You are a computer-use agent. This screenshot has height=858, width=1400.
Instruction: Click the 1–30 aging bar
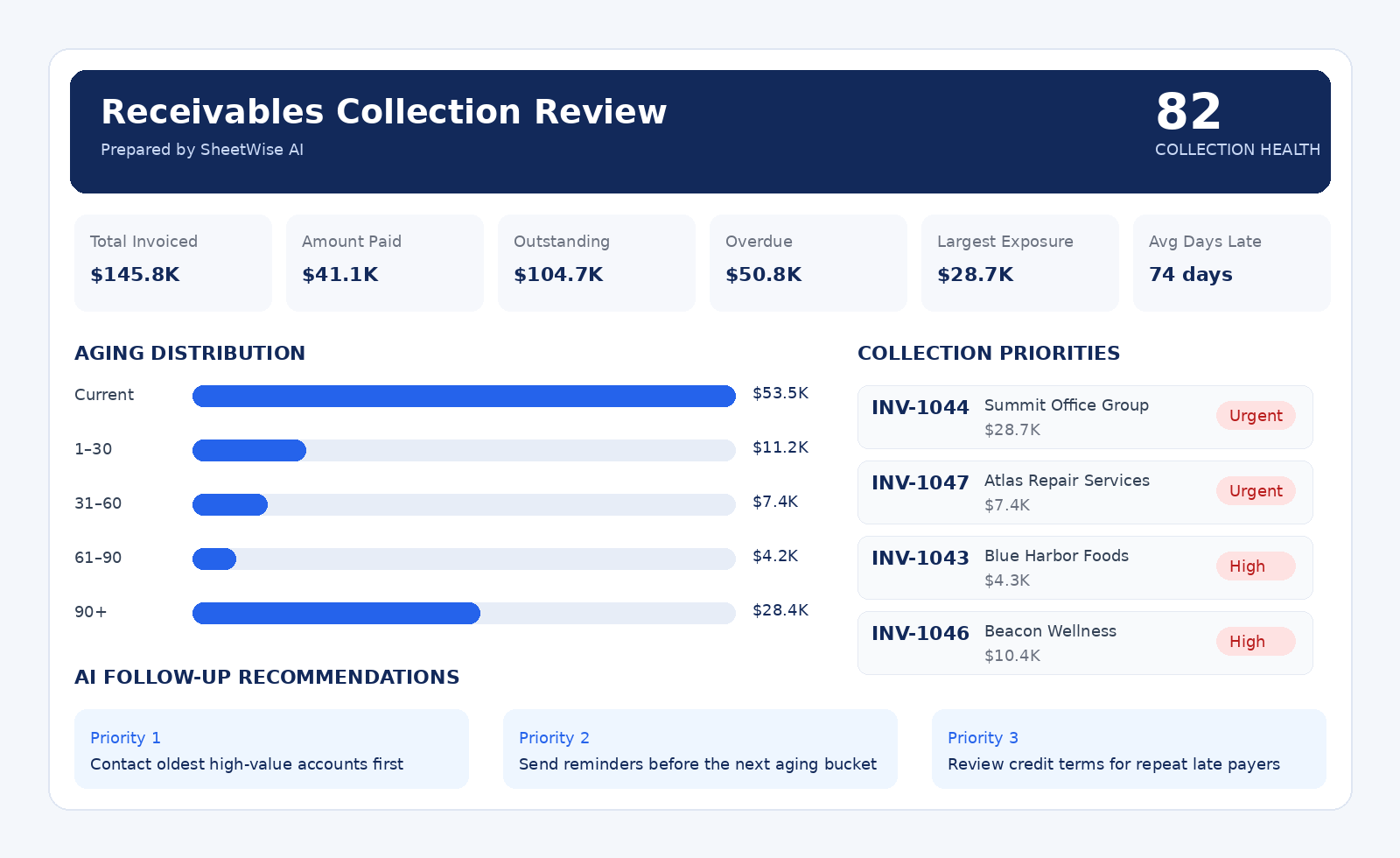coord(464,450)
